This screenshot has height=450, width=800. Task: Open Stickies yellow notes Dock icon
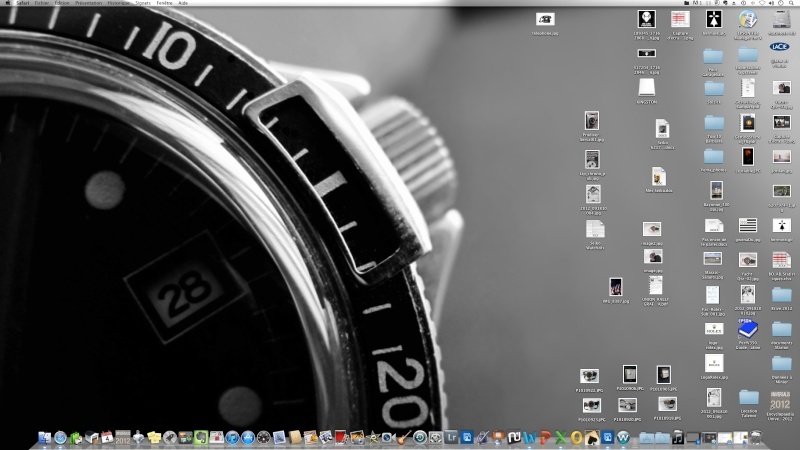click(154, 437)
